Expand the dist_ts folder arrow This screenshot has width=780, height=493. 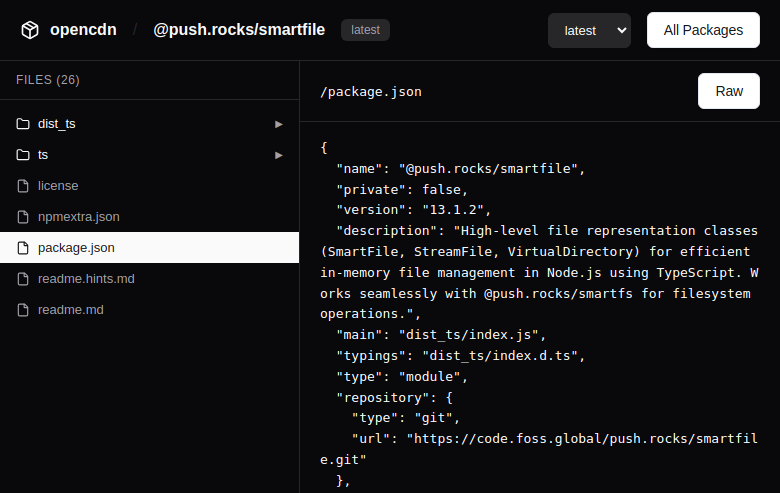[279, 124]
